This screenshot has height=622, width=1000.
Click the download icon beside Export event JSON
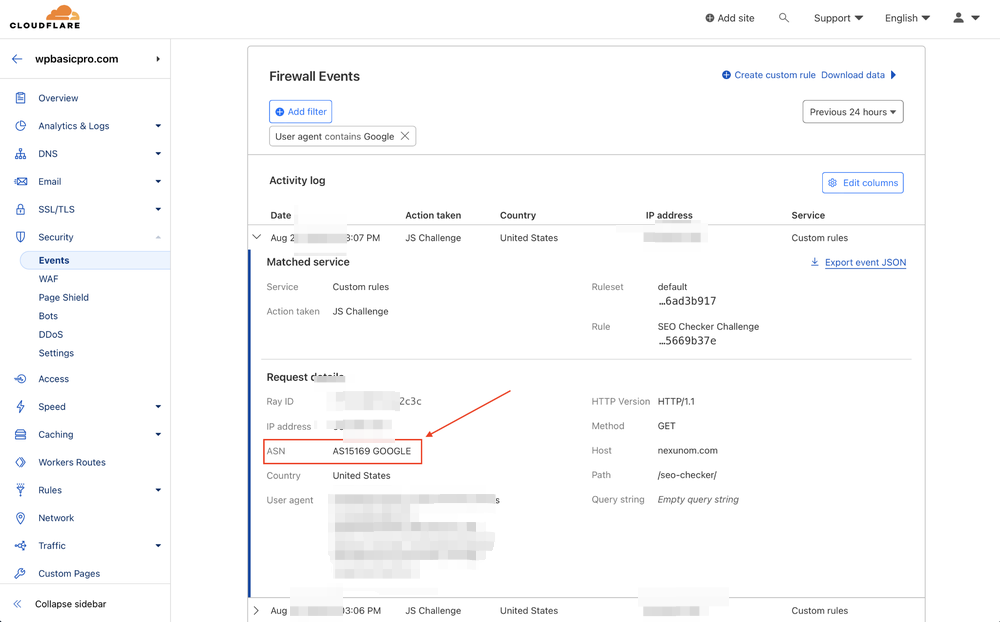click(x=814, y=262)
